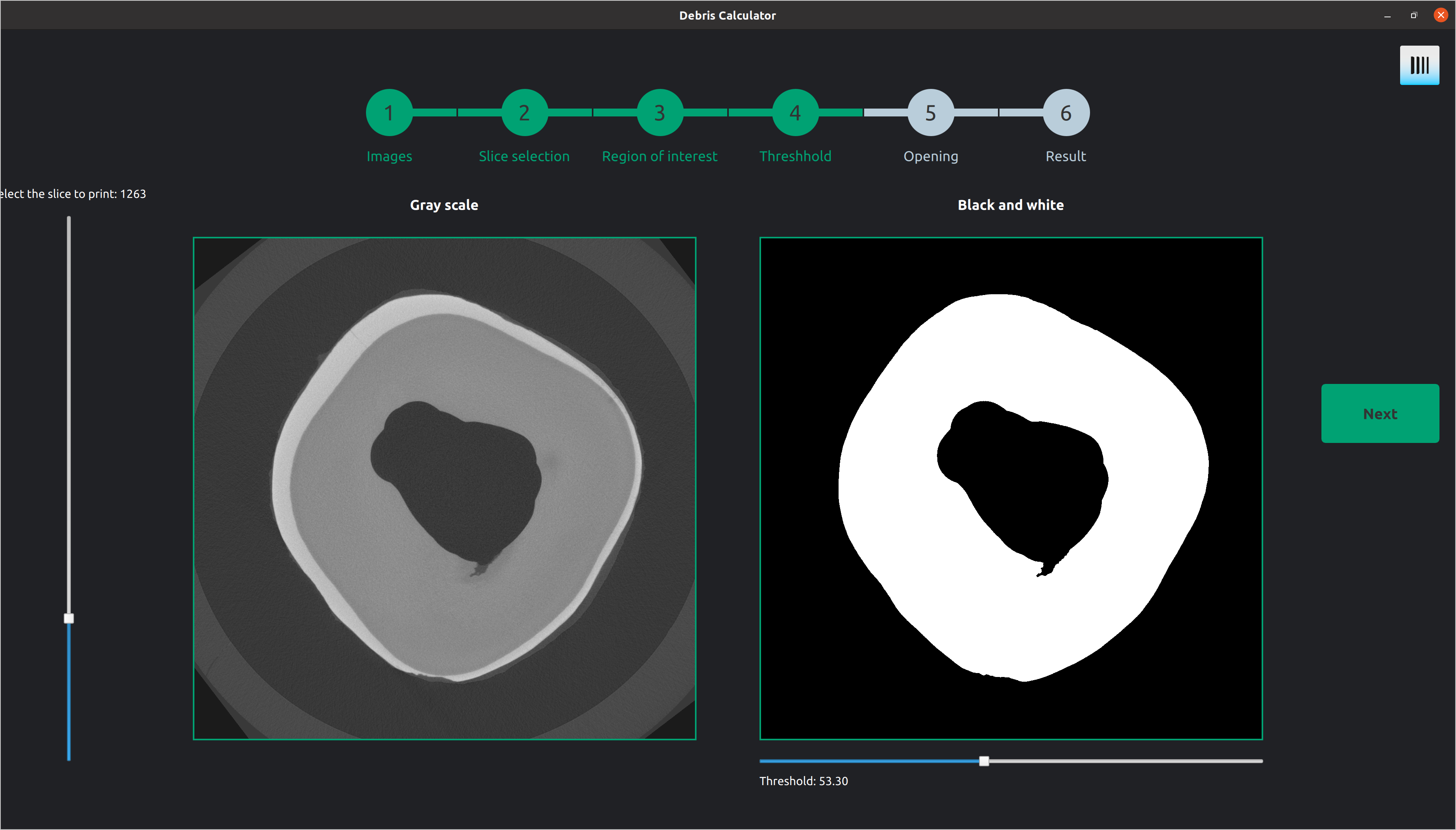The image size is (1456, 830).
Task: Click the "Black and white" heading
Action: coord(1010,205)
